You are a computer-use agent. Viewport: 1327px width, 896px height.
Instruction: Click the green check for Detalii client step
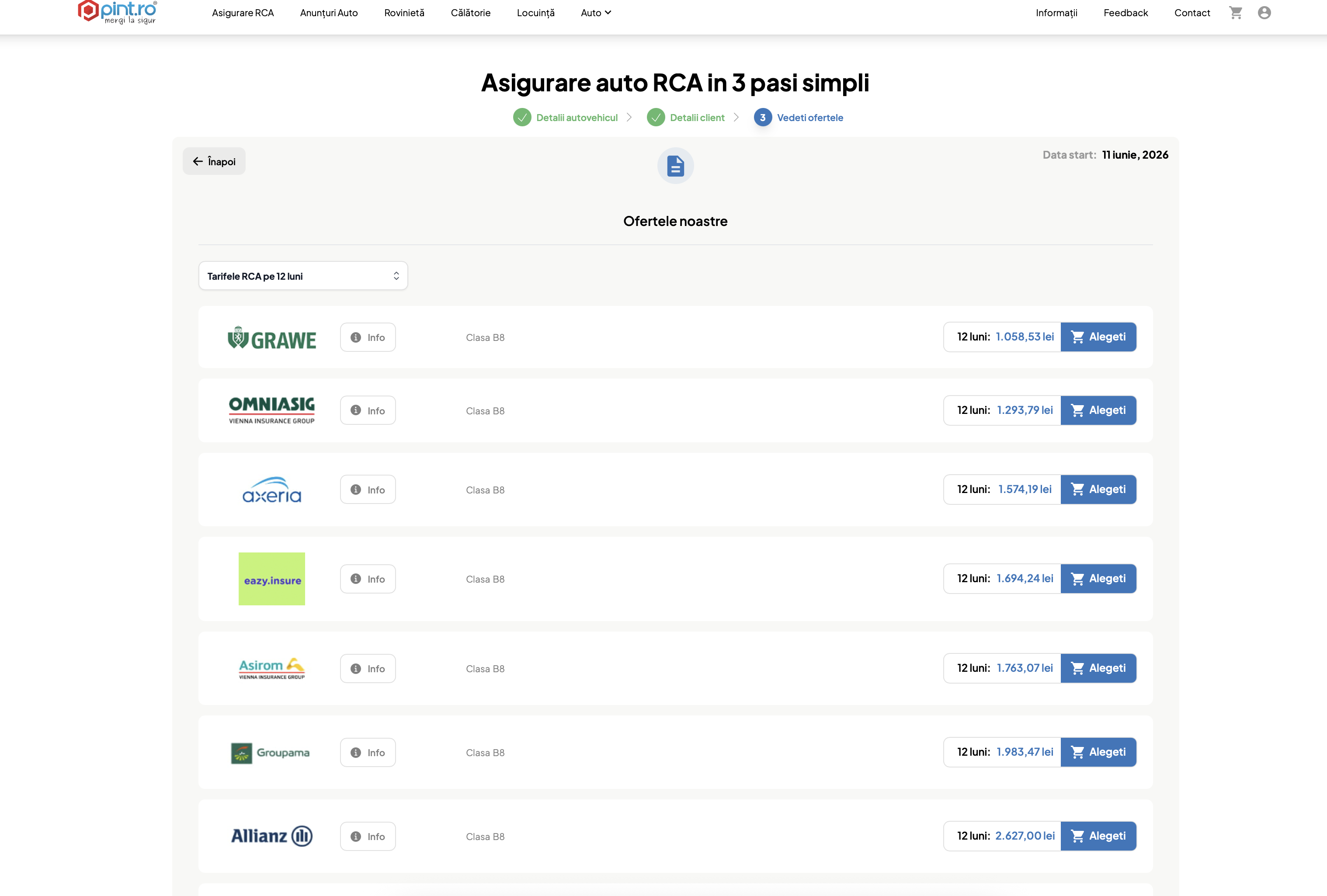pyautogui.click(x=656, y=118)
